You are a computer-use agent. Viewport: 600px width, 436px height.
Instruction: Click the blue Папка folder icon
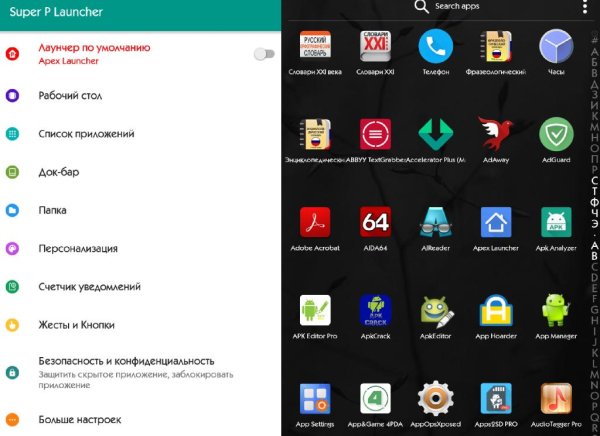[x=12, y=210]
